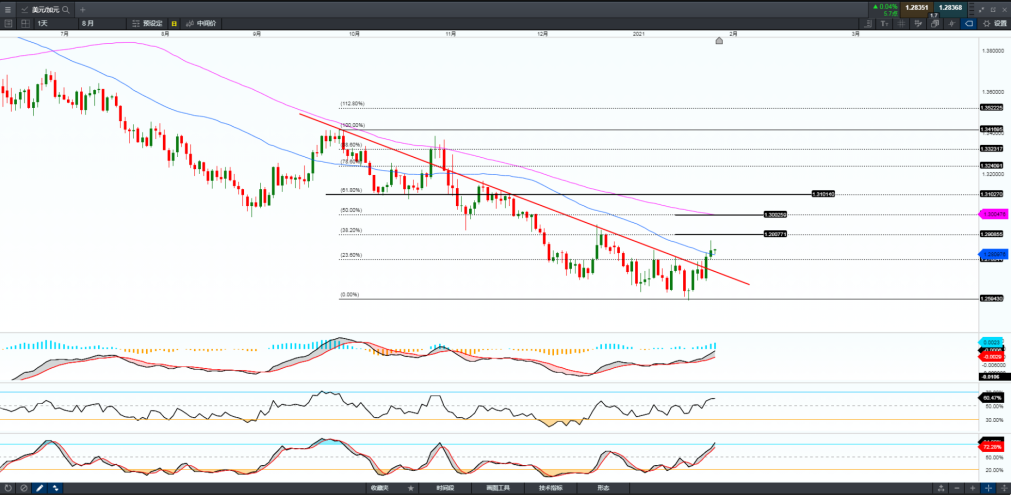The image size is (1011, 495).
Task: Click the (112.80%) Fibonacci label
Action: click(x=353, y=103)
